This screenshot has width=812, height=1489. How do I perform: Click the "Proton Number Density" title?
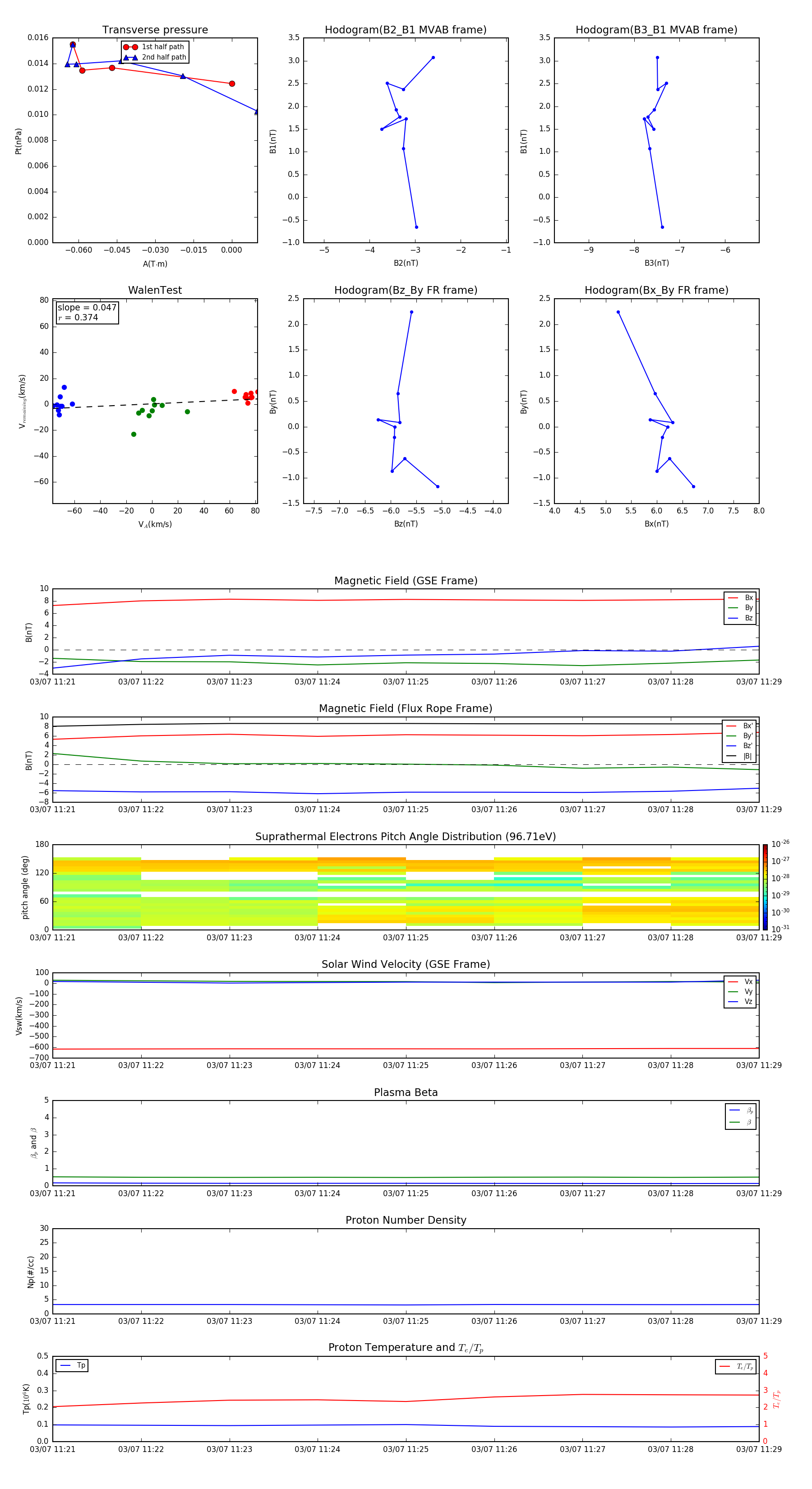[x=406, y=1220]
